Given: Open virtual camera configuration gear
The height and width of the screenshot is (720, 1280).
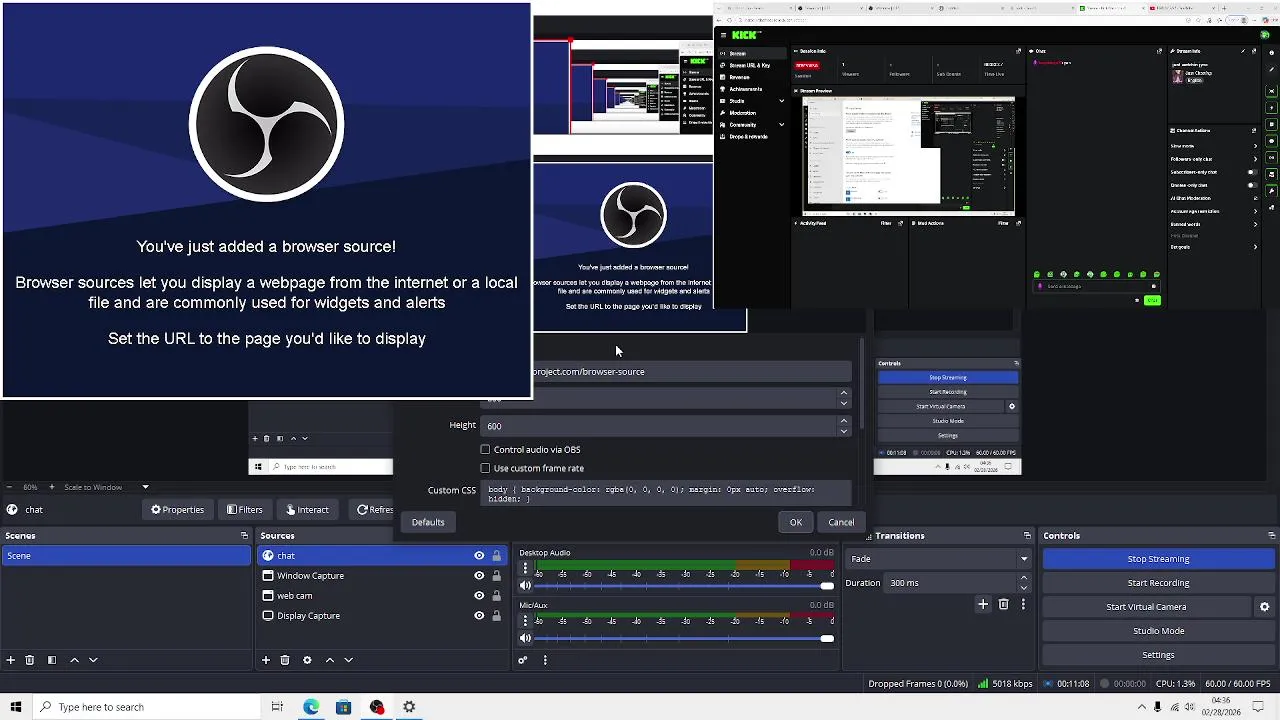Looking at the screenshot, I should (1264, 607).
